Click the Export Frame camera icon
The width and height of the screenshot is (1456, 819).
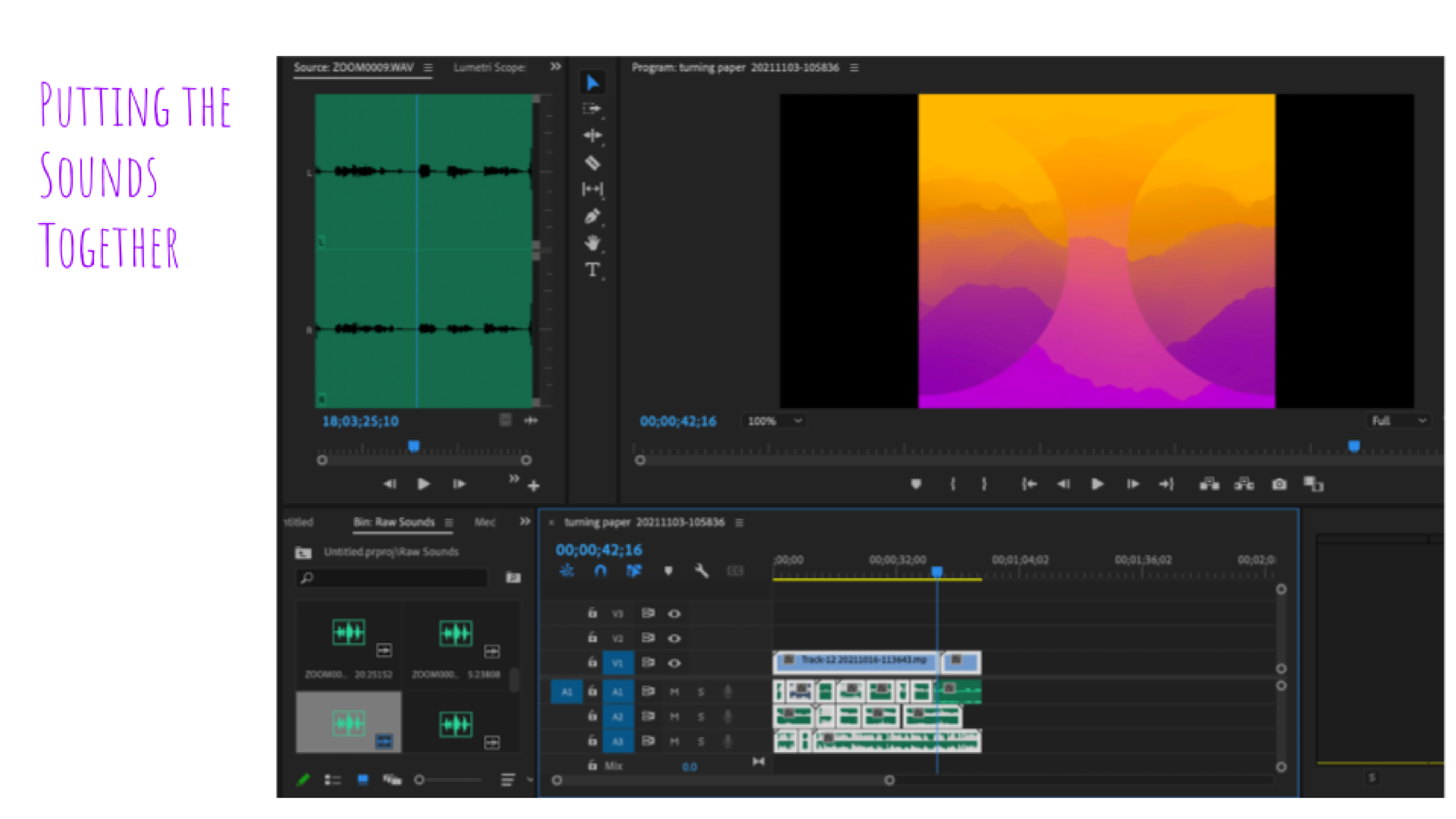click(1279, 484)
